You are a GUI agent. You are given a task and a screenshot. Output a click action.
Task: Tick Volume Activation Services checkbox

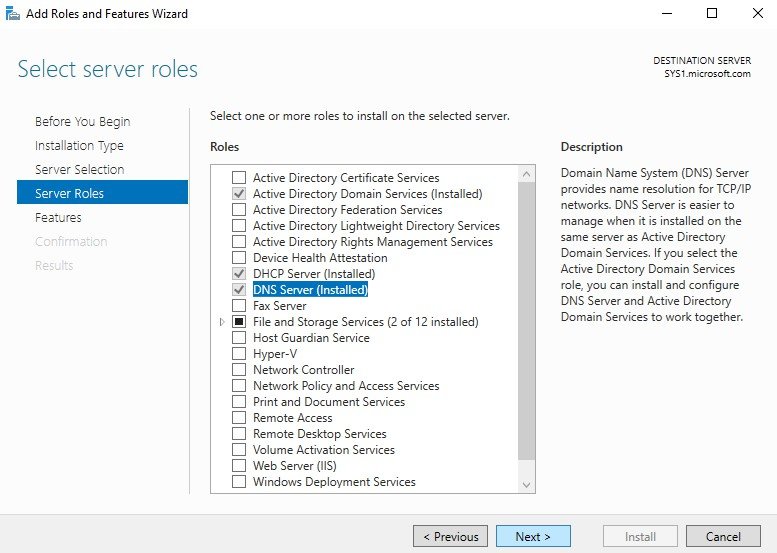point(239,449)
